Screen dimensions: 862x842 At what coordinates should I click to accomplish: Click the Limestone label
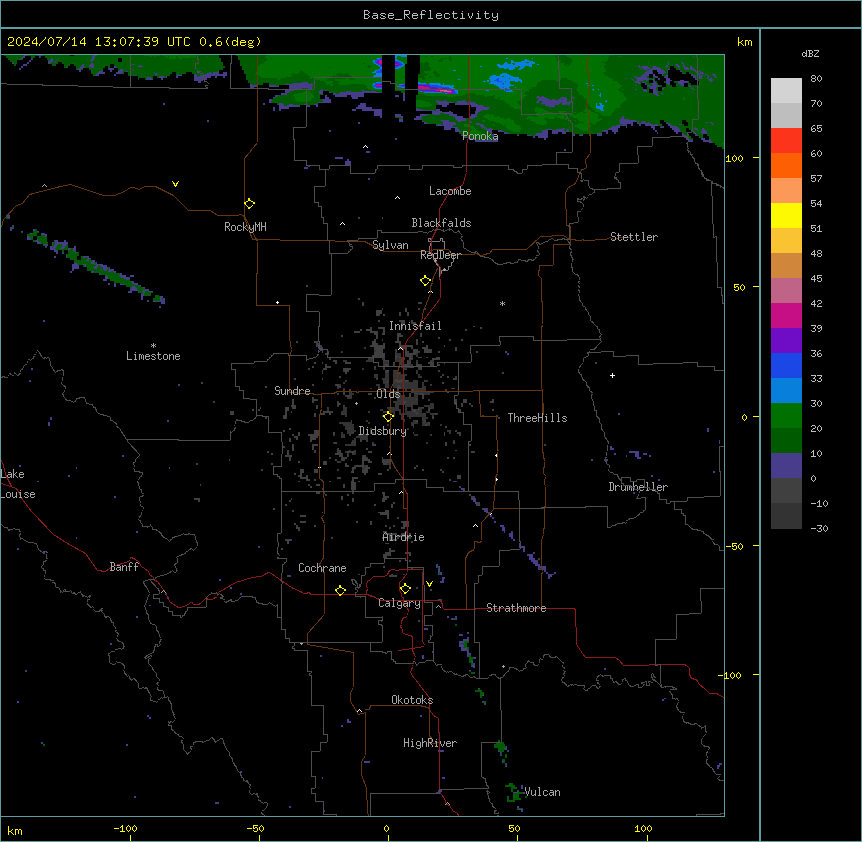pos(153,356)
